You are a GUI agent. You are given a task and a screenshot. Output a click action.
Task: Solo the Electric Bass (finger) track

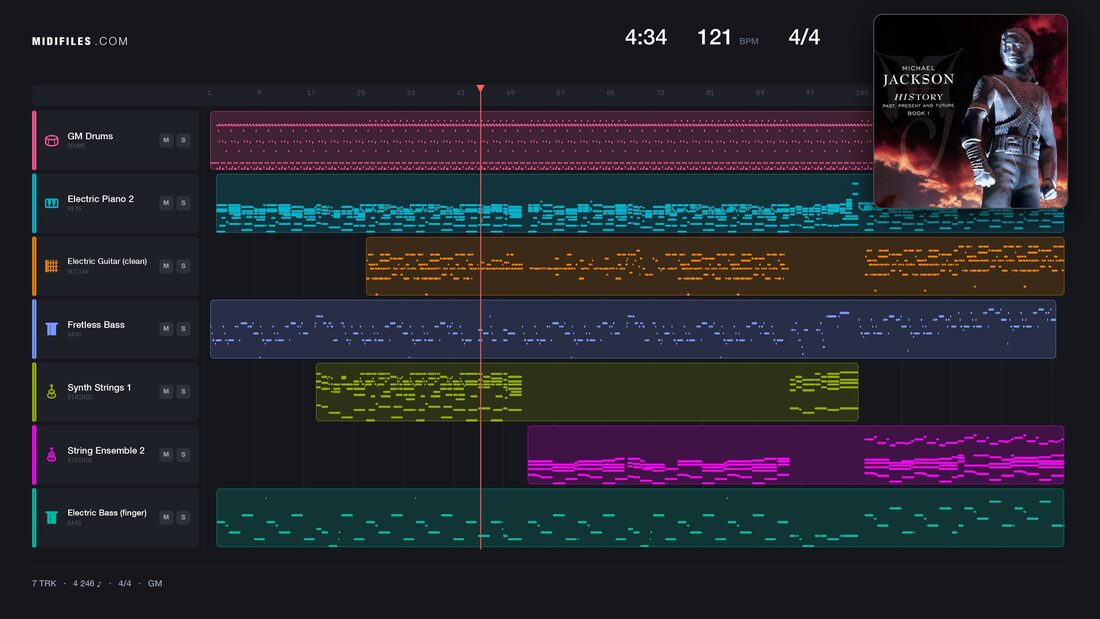tap(183, 517)
